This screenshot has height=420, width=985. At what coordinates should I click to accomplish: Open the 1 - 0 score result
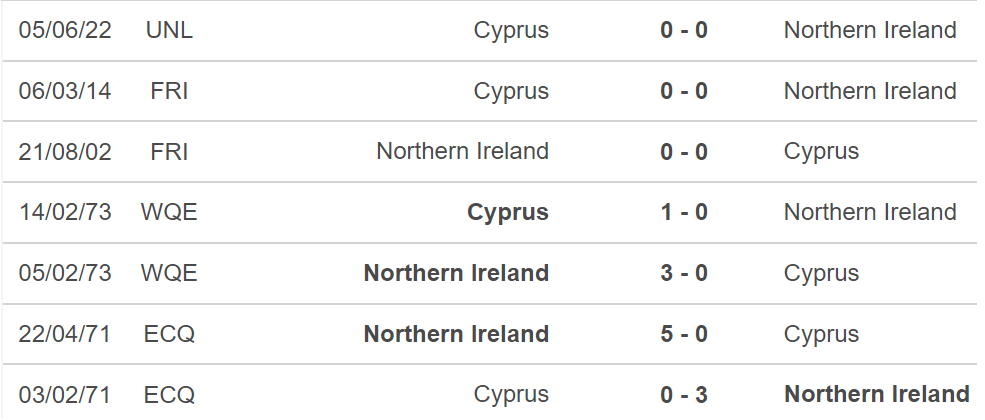(683, 212)
